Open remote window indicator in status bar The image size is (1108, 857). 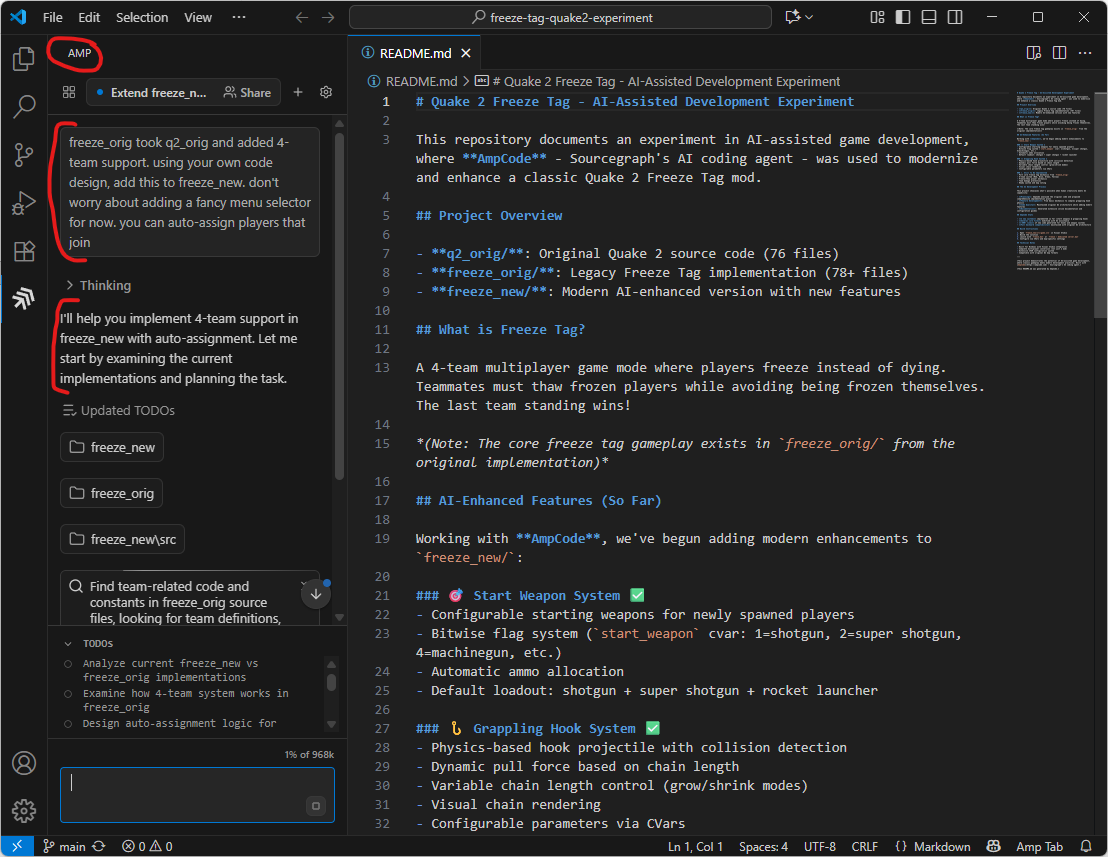tap(17, 846)
